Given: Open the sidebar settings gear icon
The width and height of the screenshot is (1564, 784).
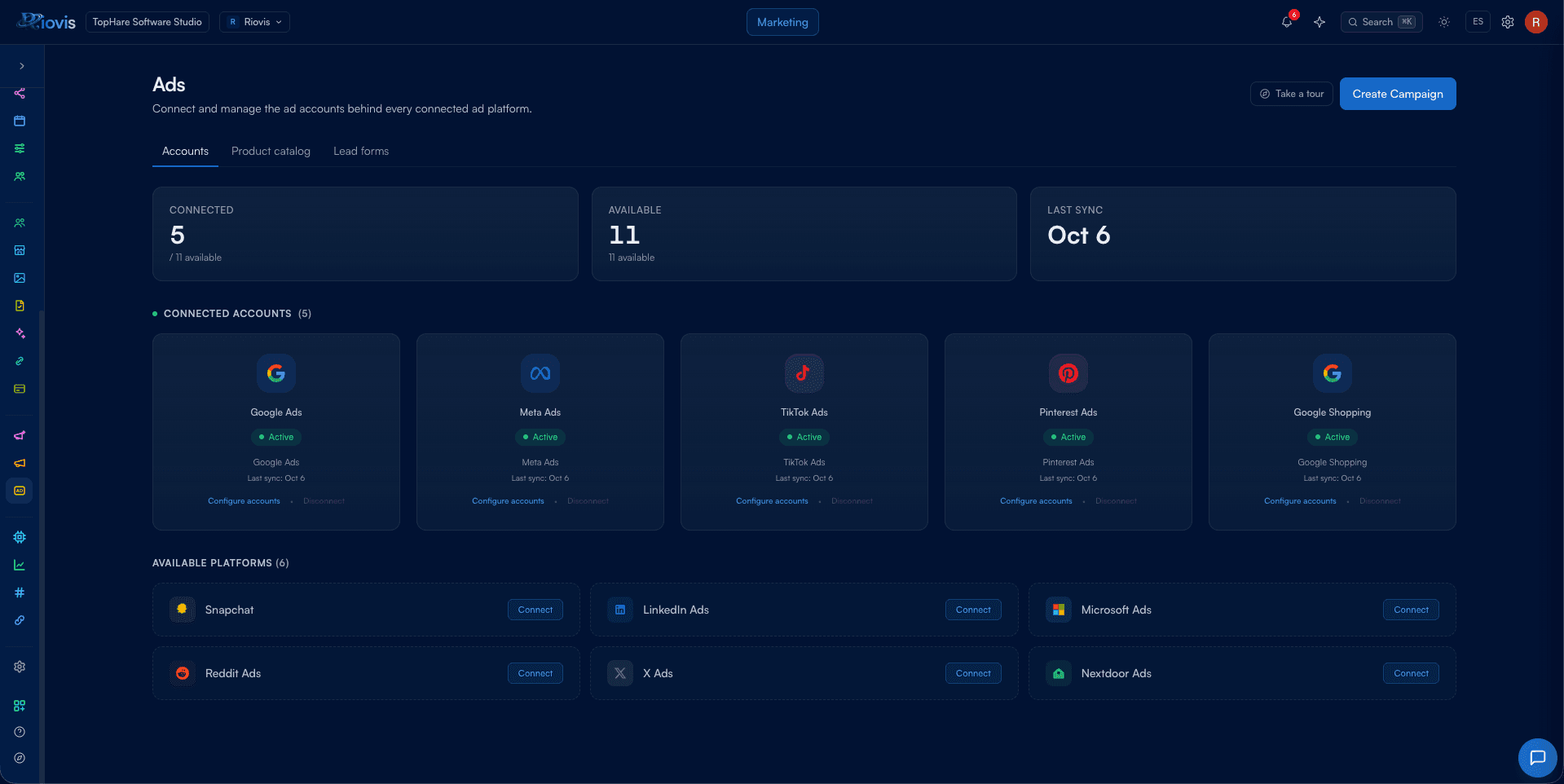Looking at the screenshot, I should (x=20, y=667).
